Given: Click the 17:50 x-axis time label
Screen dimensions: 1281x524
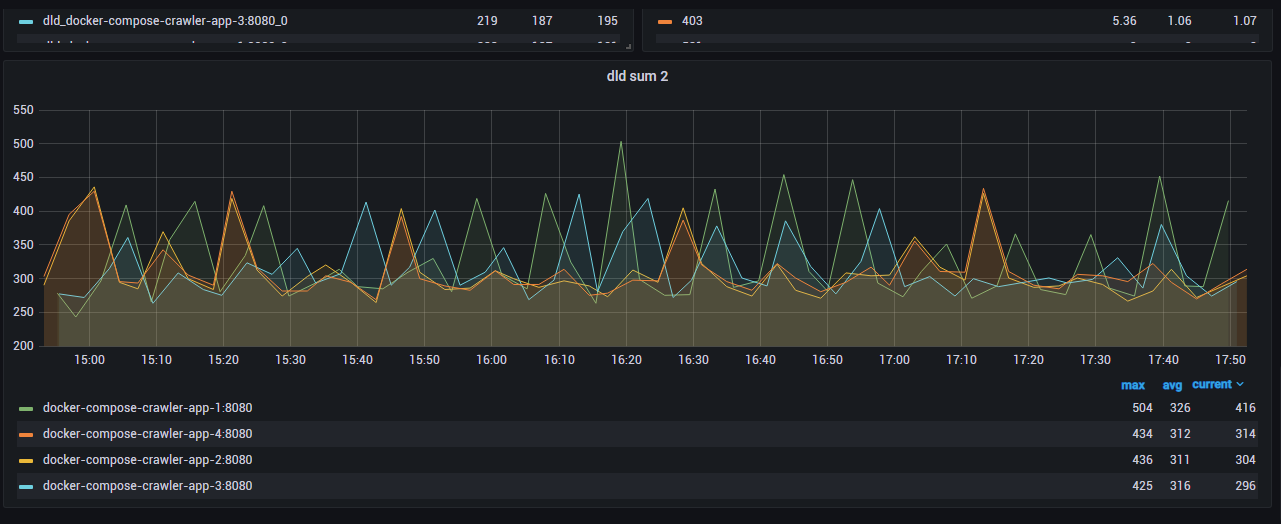Looking at the screenshot, I should point(1229,360).
